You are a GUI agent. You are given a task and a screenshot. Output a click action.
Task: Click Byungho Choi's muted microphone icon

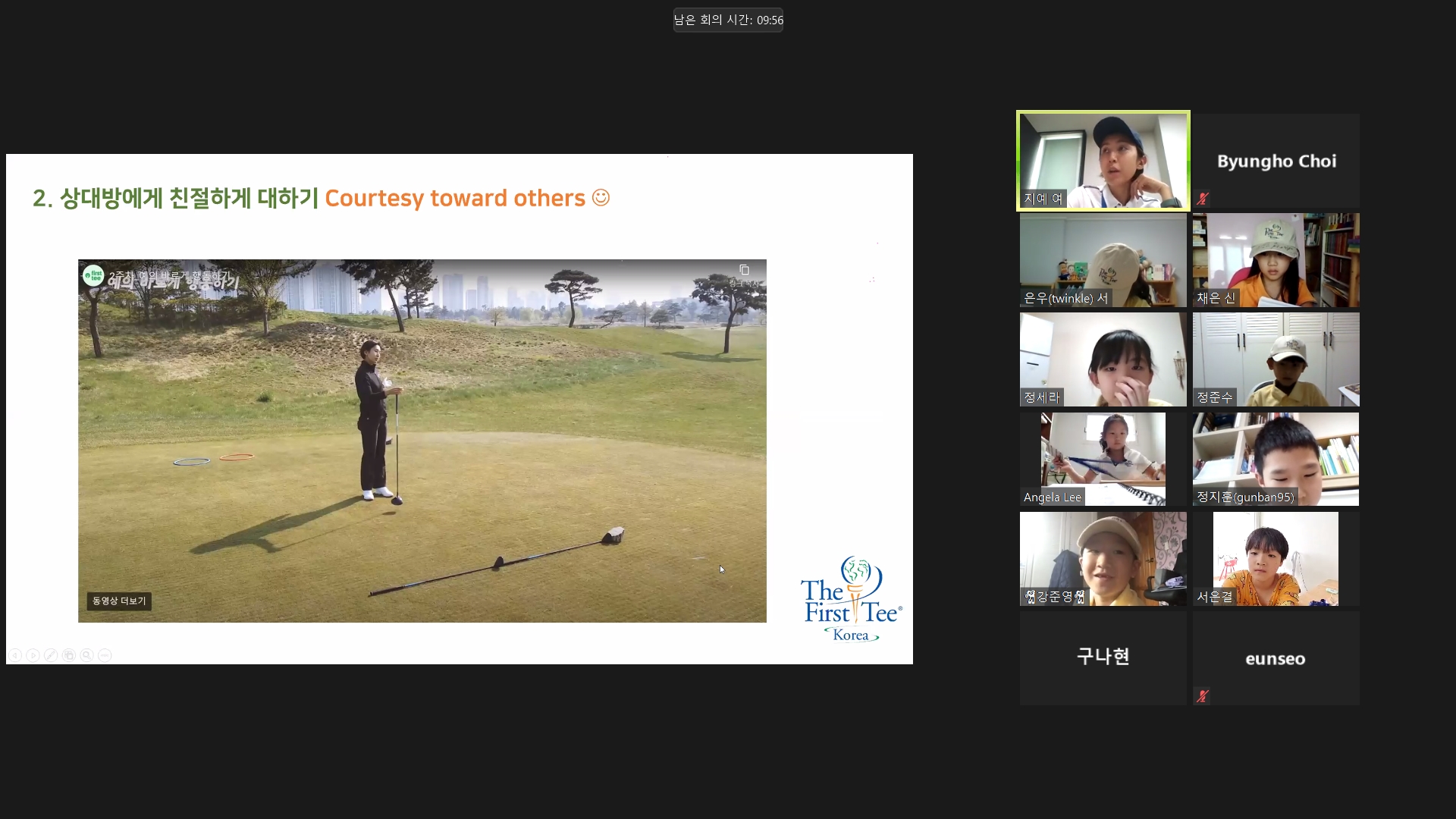pos(1203,199)
